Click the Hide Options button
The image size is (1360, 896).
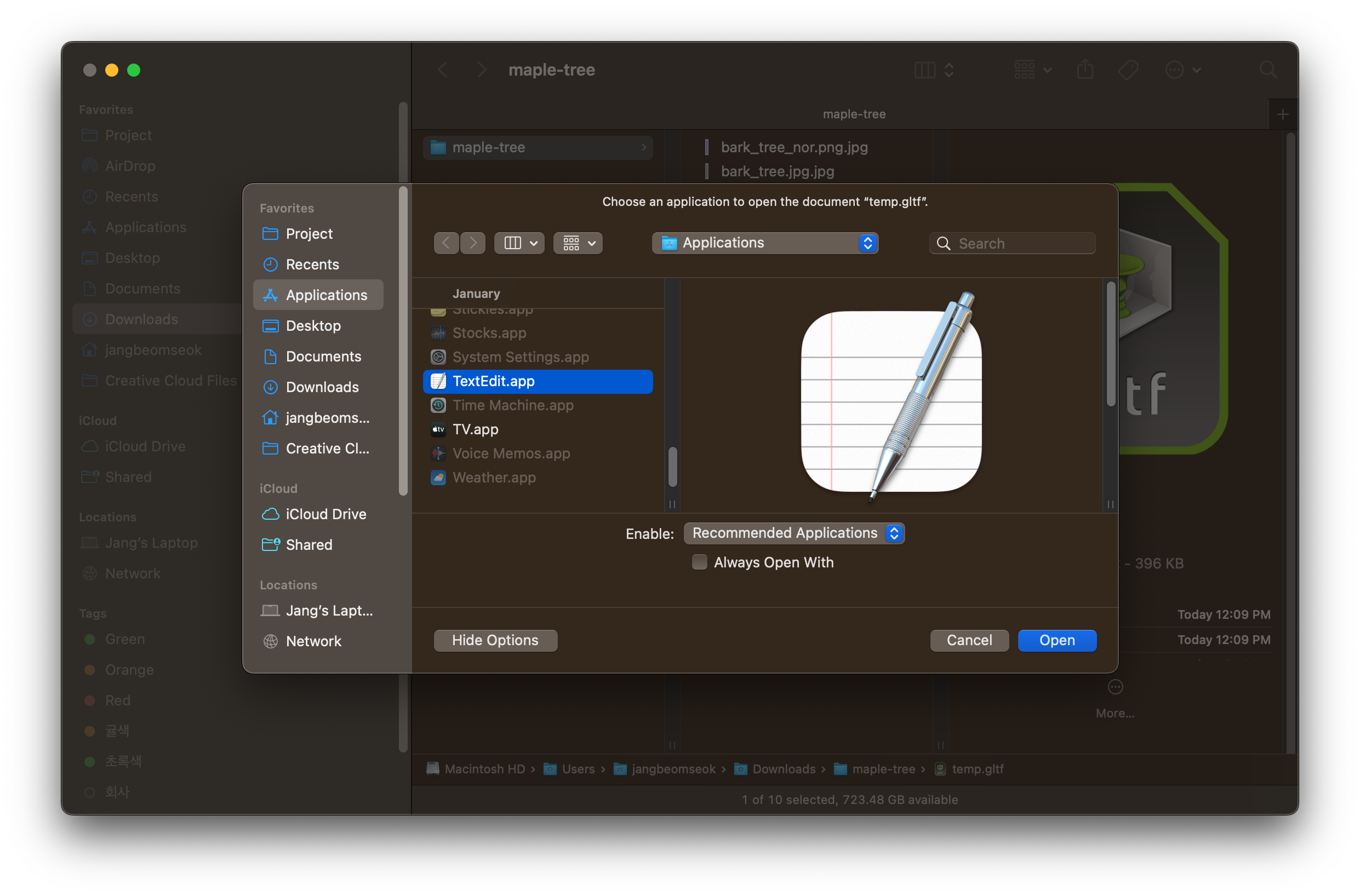495,641
